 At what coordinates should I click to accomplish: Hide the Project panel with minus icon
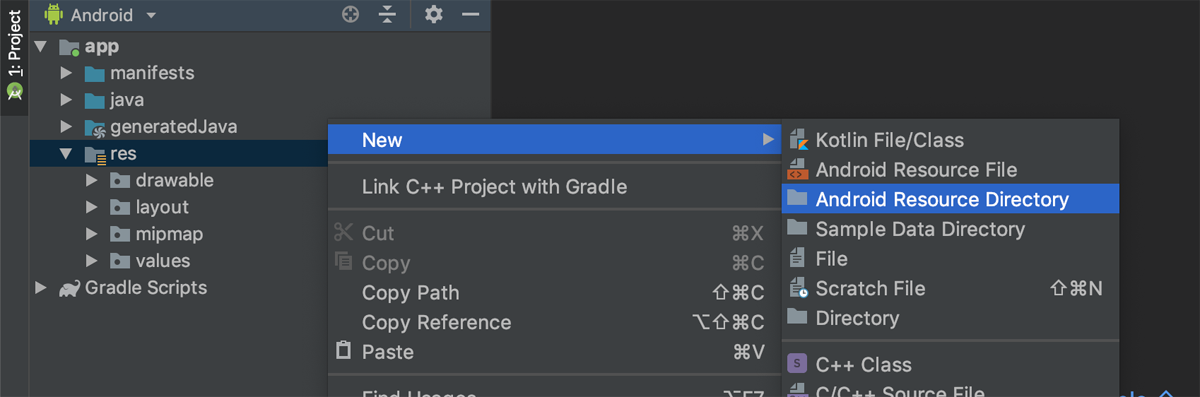[x=471, y=15]
